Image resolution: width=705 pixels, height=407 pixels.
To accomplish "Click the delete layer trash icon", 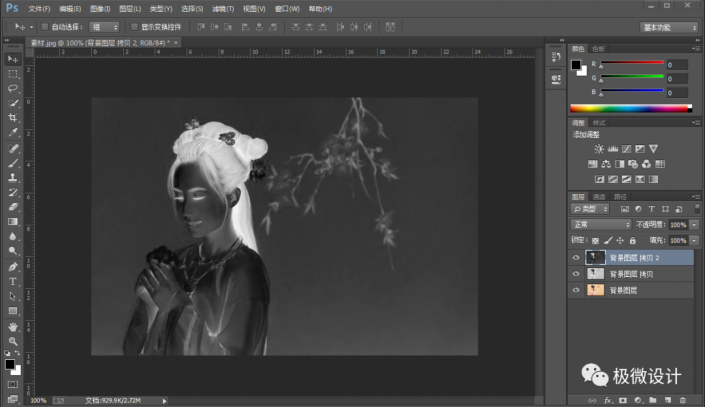I will [683, 399].
